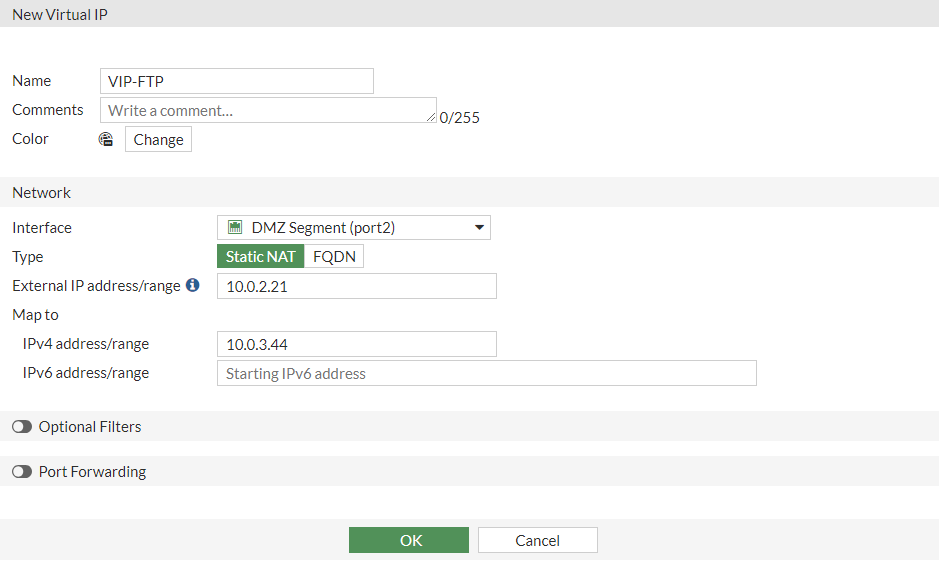The width and height of the screenshot is (939, 564).
Task: Dismiss the form with Cancel
Action: tap(537, 540)
